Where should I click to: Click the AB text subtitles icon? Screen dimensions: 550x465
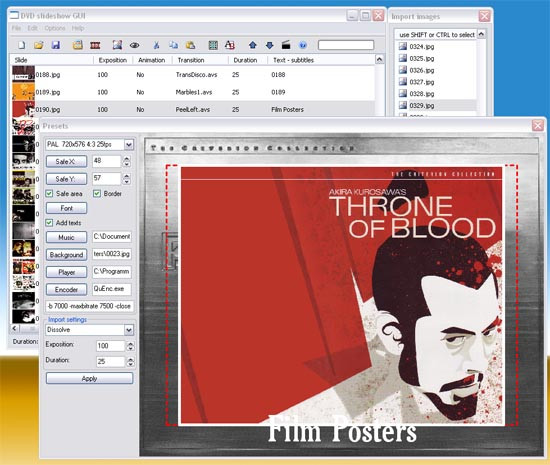click(230, 45)
